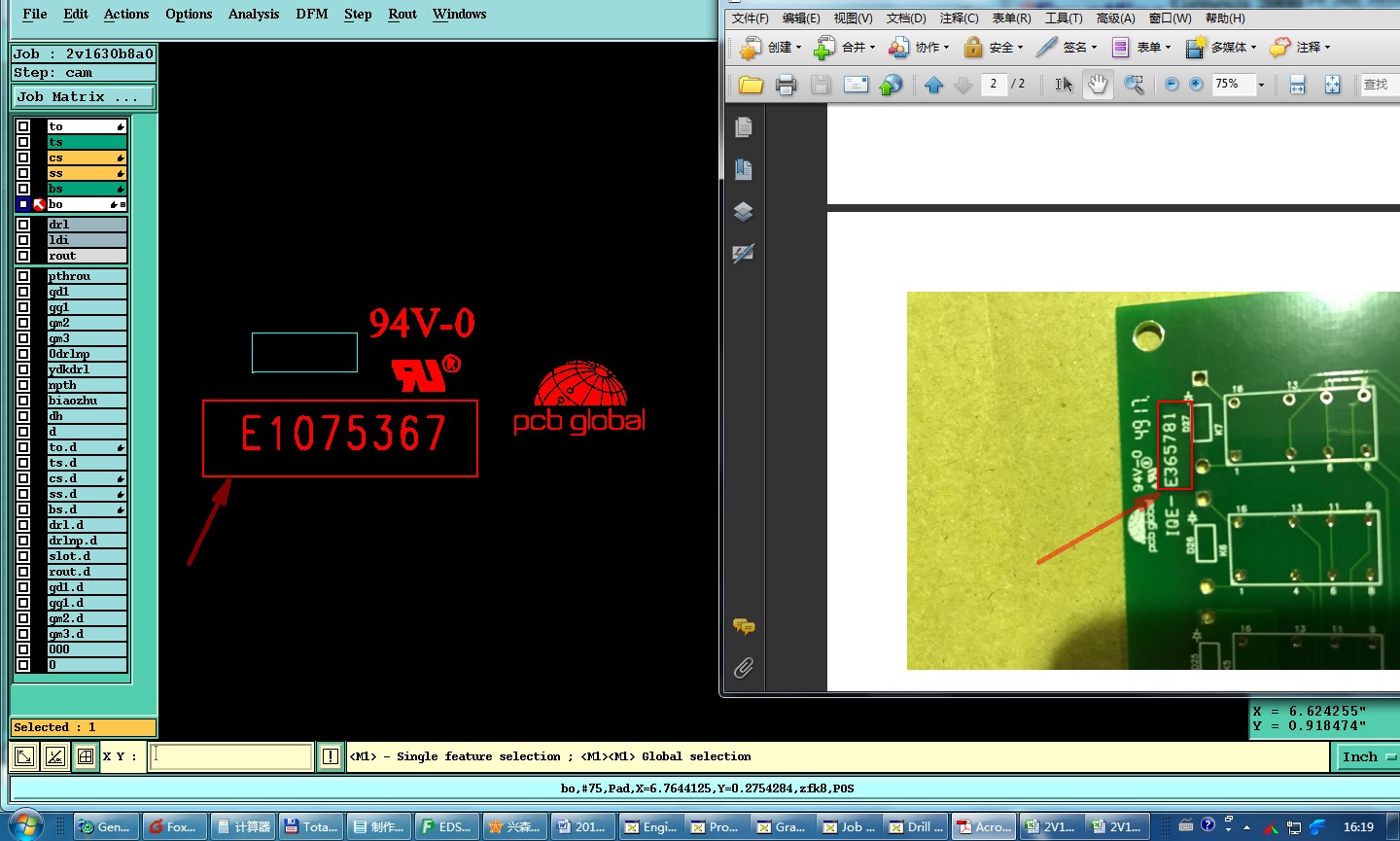The image size is (1400, 841).
Task: Toggle the 'drl' layer checkbox
Action: point(23,225)
